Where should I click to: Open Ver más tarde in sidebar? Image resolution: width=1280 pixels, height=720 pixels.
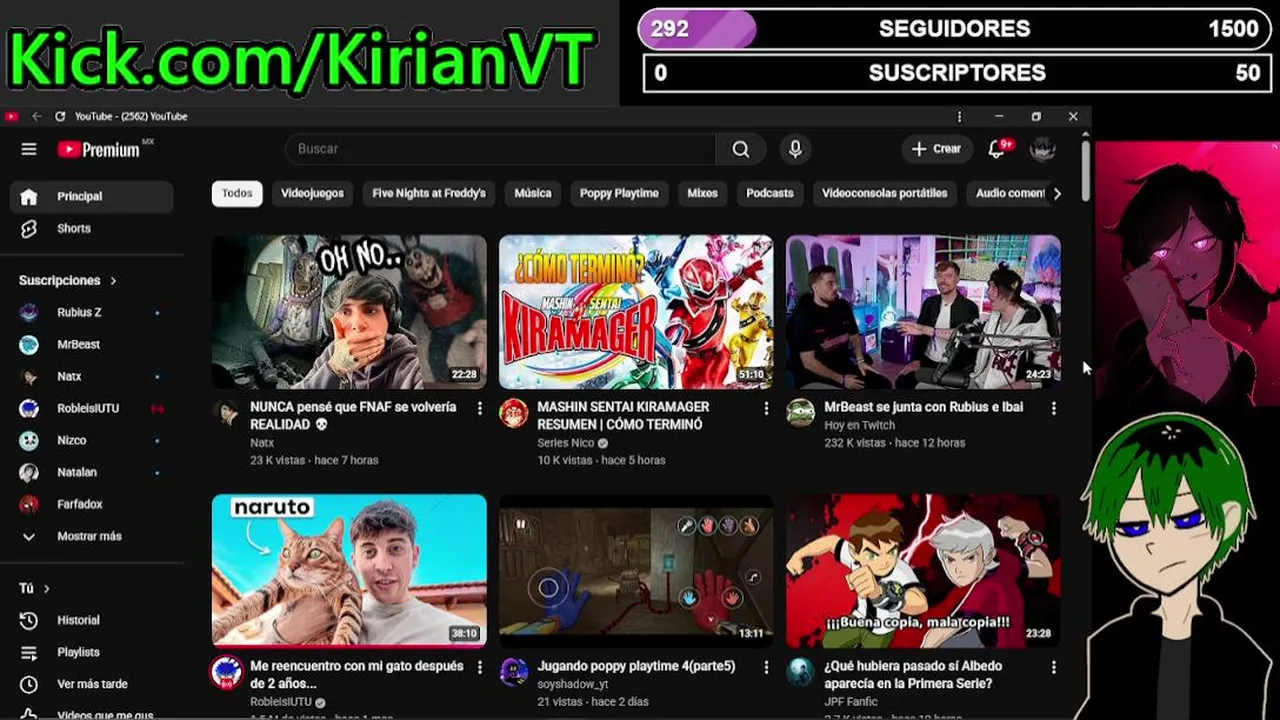[92, 684]
